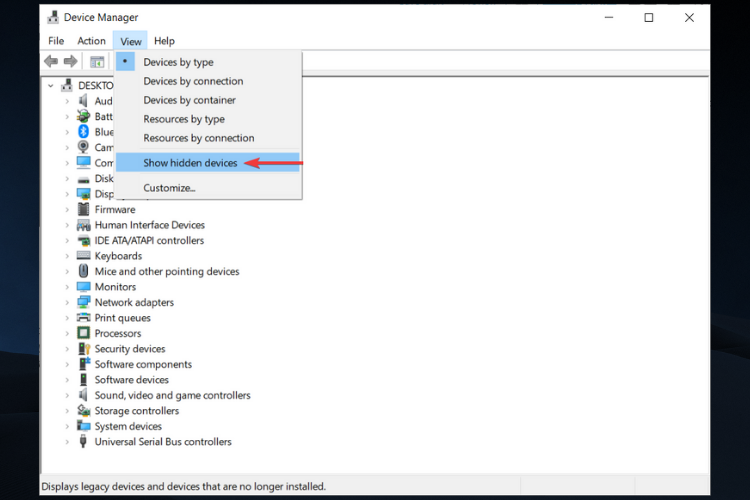Click the Device Manager title bar icon

tap(53, 17)
